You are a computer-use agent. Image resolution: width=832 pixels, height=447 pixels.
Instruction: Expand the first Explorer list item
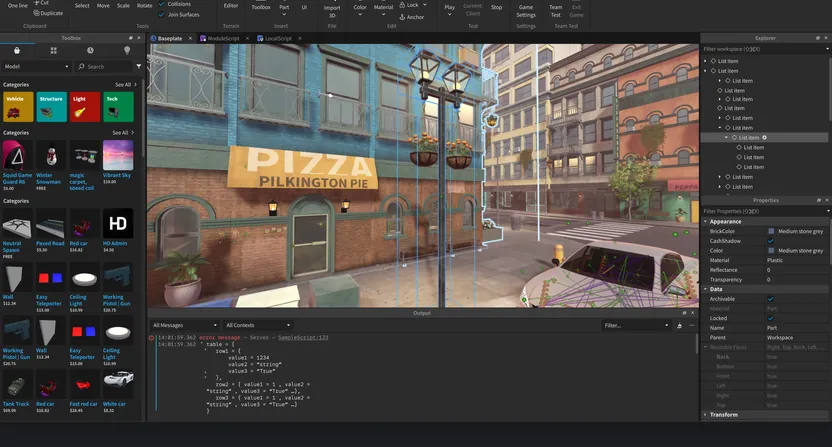click(x=705, y=61)
